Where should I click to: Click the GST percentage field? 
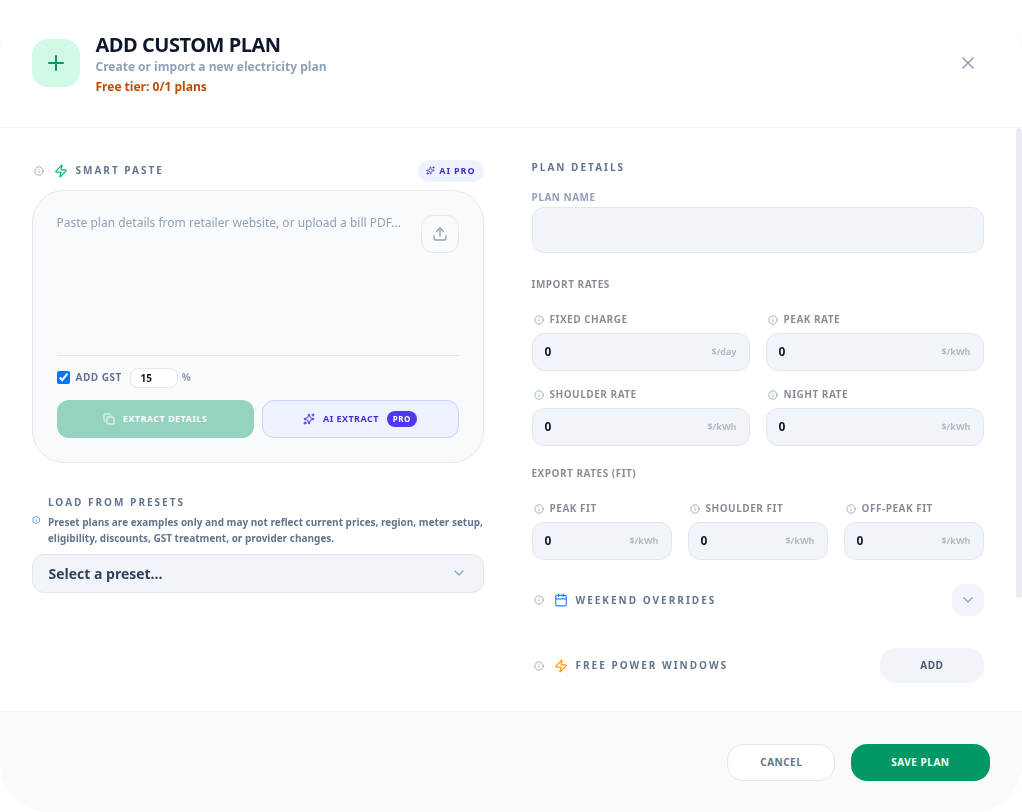point(154,378)
